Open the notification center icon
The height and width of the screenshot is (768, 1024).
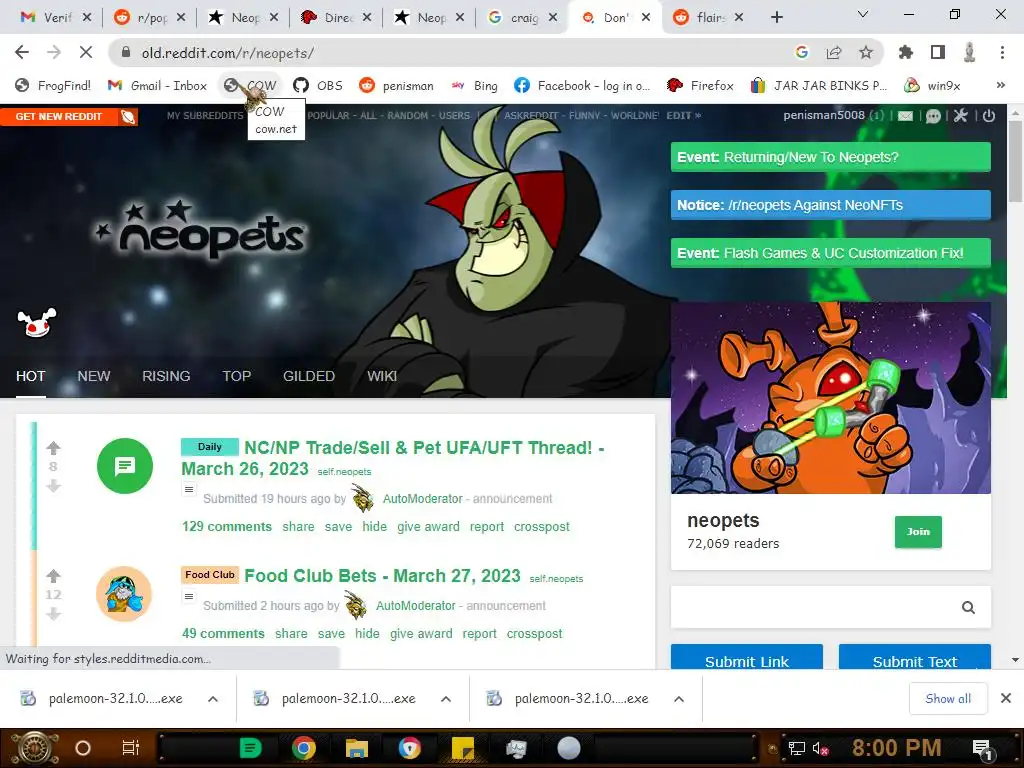click(982, 748)
